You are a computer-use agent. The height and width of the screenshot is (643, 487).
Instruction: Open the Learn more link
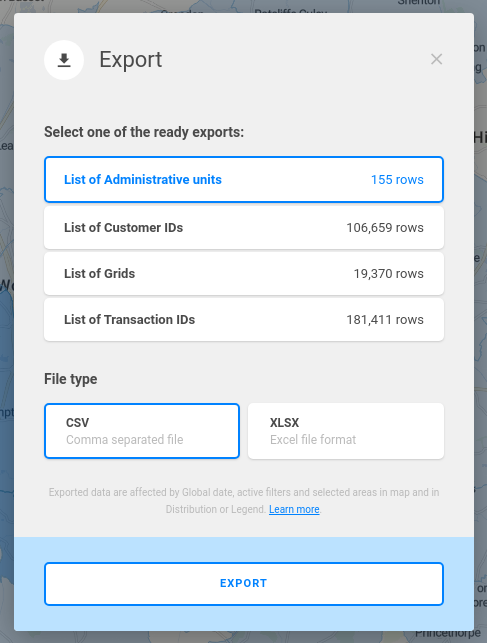[x=294, y=509]
